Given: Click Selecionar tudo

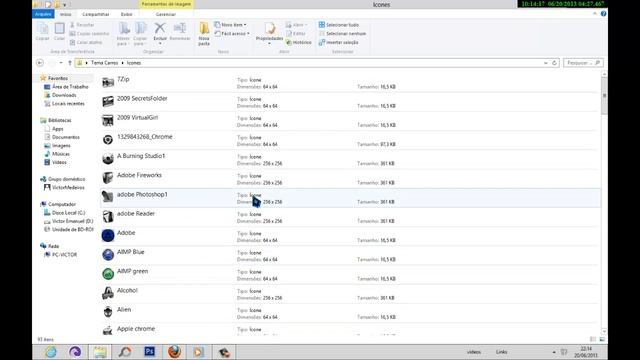Looking at the screenshot, I should pyautogui.click(x=339, y=25).
